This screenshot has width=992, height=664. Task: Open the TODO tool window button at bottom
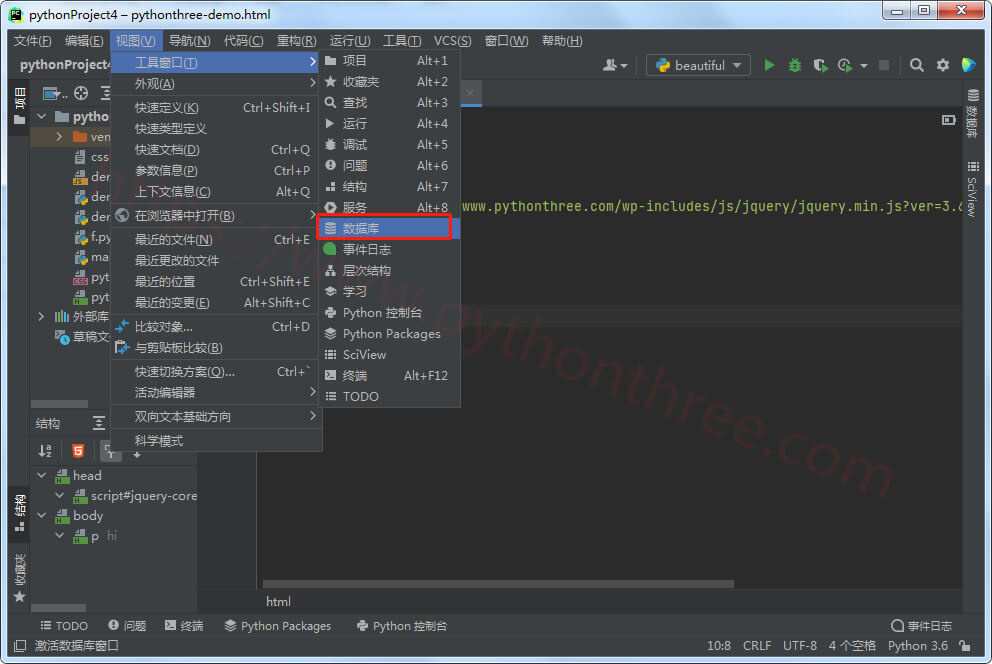pyautogui.click(x=64, y=626)
